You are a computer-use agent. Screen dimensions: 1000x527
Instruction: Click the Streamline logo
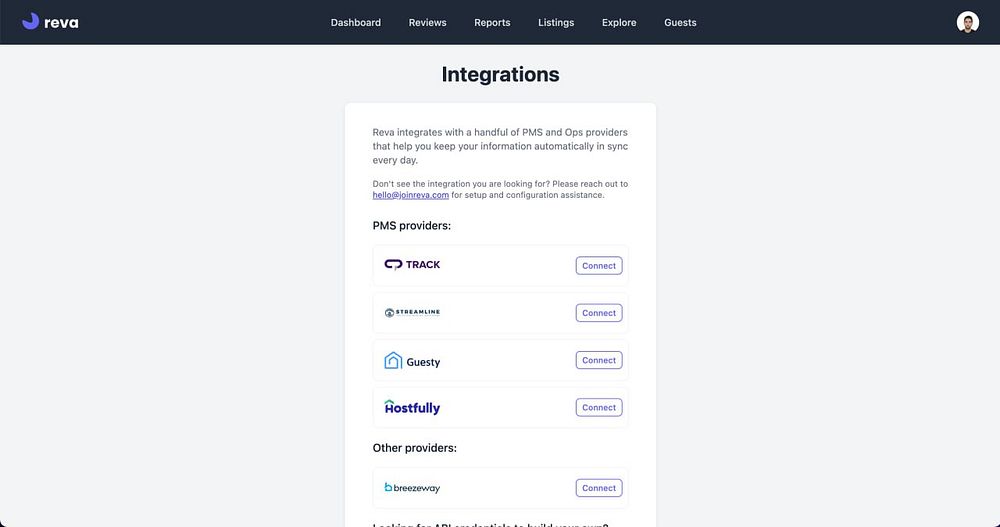412,313
